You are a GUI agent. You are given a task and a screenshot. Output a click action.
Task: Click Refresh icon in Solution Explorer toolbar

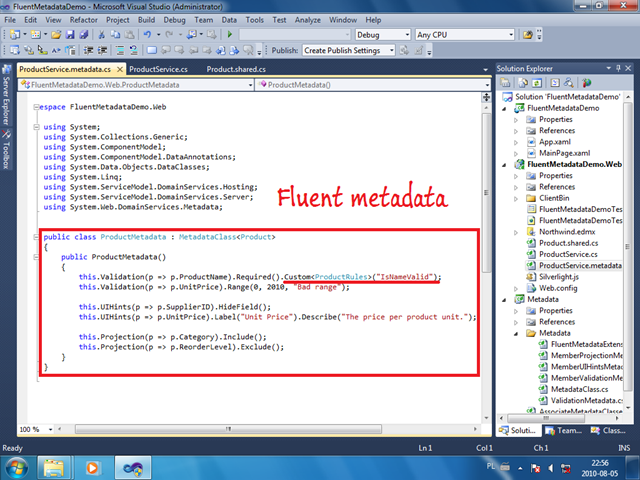537,83
